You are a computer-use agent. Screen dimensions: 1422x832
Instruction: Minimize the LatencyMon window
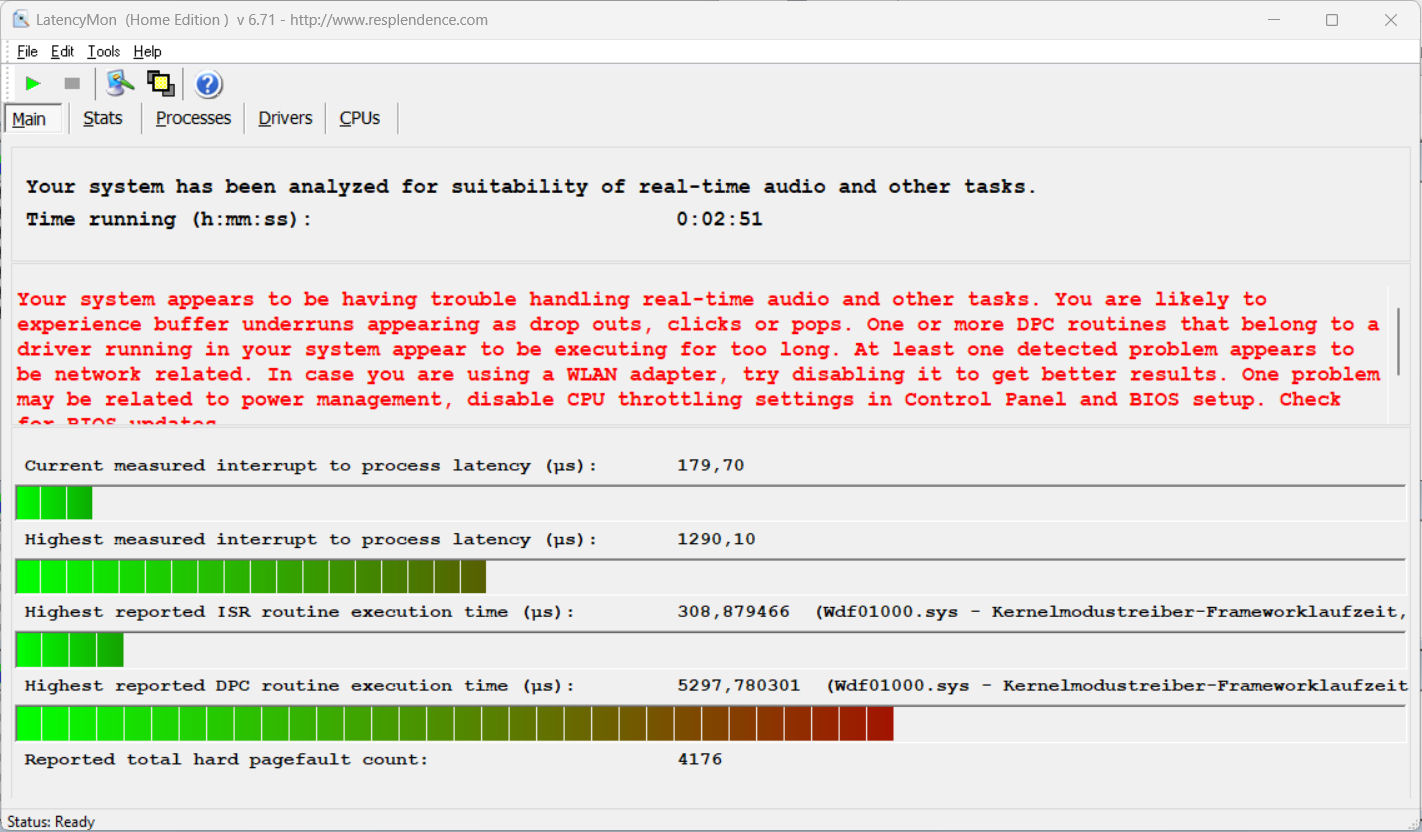pos(1273,20)
